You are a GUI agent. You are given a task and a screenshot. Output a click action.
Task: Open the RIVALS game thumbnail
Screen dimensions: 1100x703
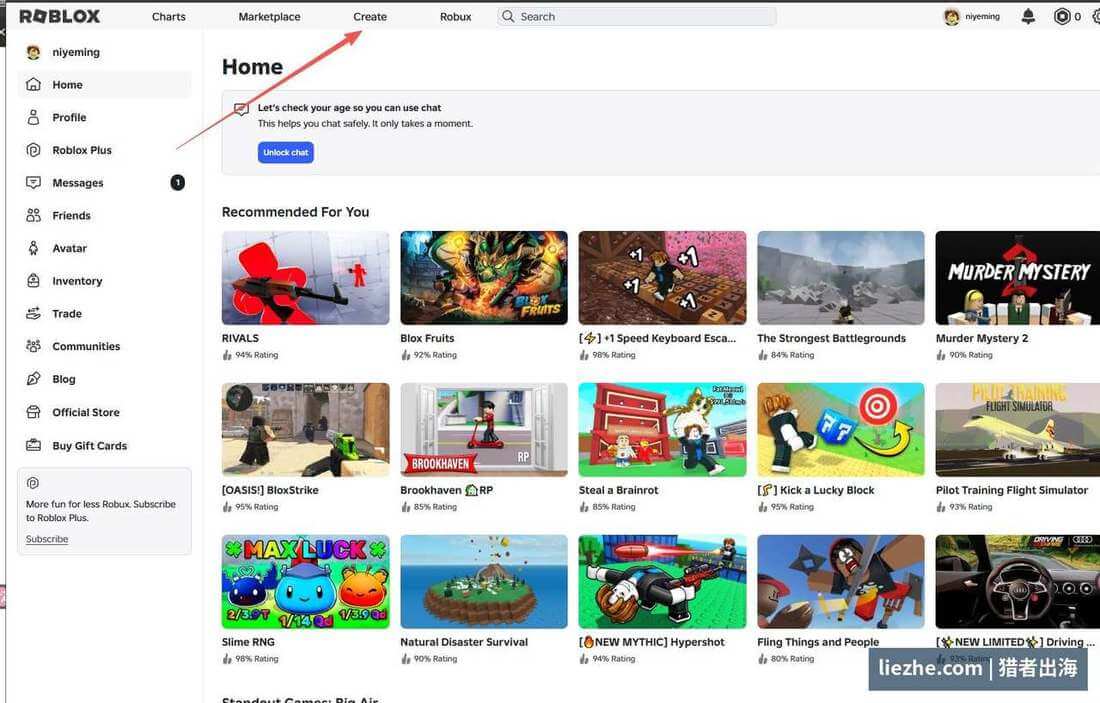coord(305,278)
